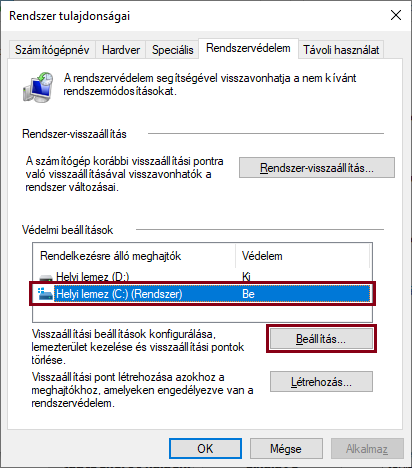The height and width of the screenshot is (468, 412).
Task: Select Helyi lemez (C:) (Rendszer) row
Action: [x=202, y=294]
